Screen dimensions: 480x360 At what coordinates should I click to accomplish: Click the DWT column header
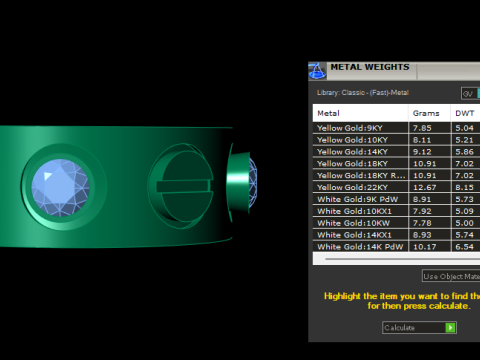coord(466,113)
